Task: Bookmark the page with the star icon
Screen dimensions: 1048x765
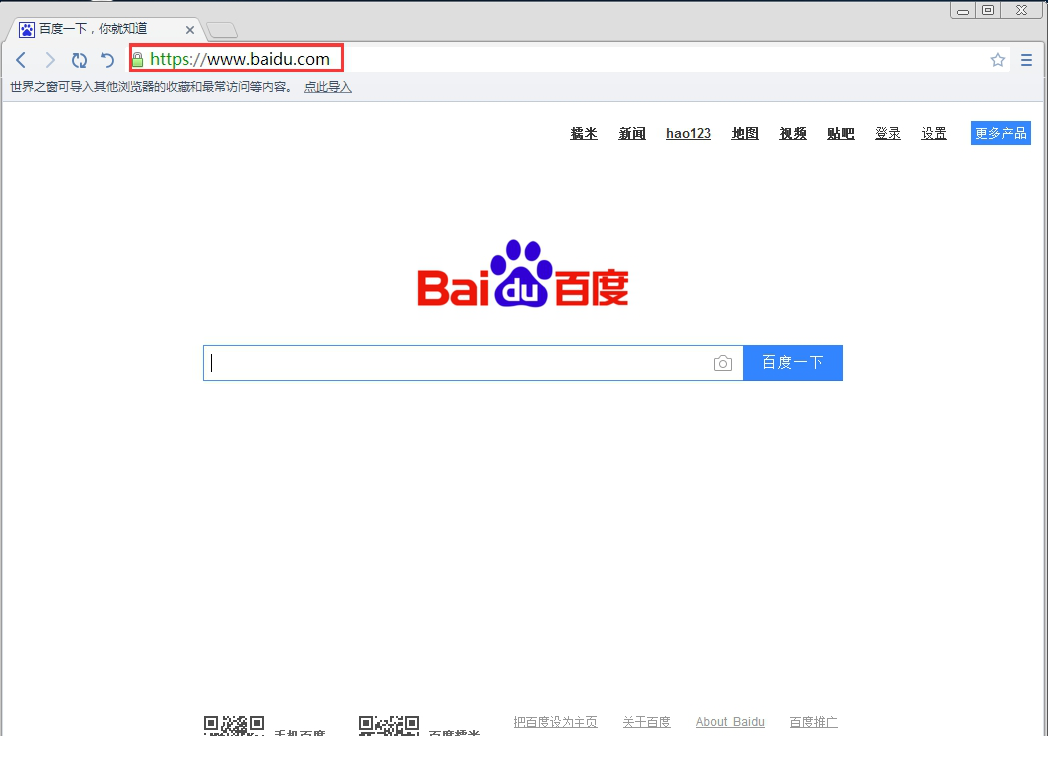Action: [x=998, y=60]
